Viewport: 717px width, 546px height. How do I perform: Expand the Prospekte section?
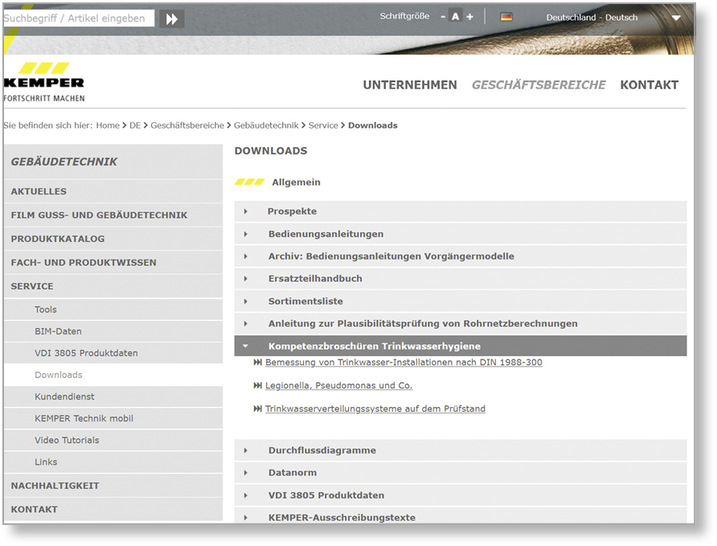click(x=292, y=211)
